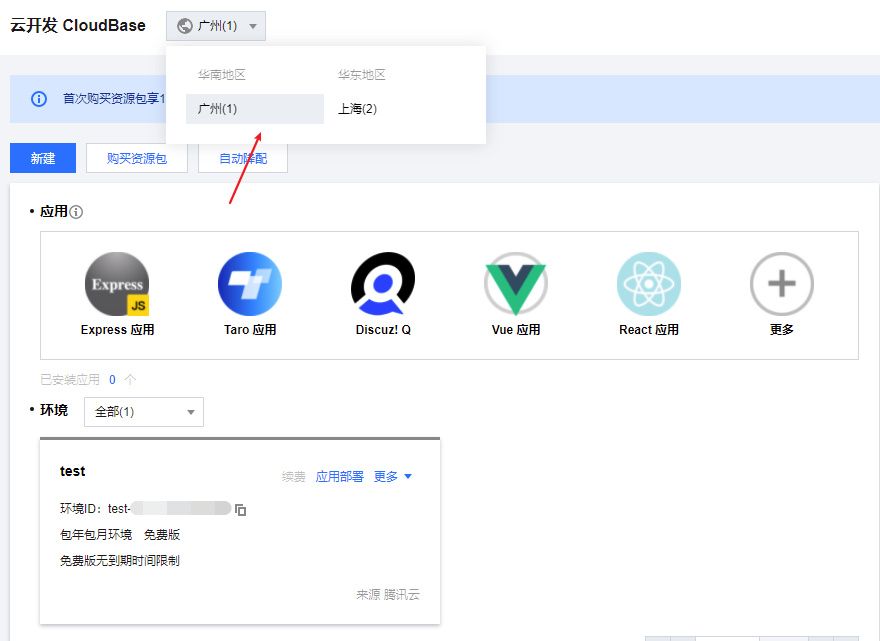880x641 pixels.
Task: Click the info icon in the blue notice banner
Action: point(39,99)
